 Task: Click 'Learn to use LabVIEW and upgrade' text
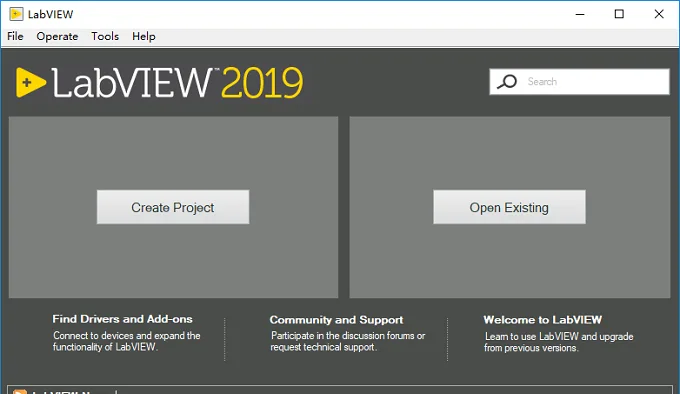[559, 342]
